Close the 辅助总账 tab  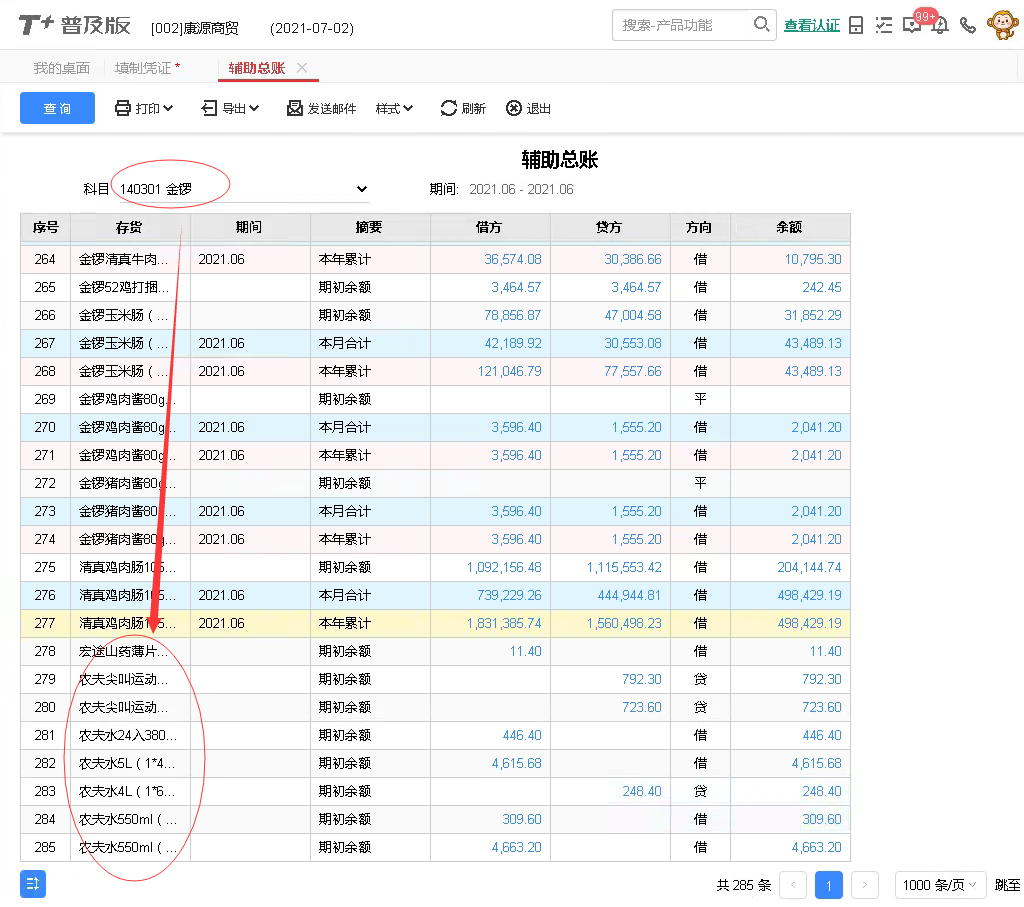click(x=302, y=67)
